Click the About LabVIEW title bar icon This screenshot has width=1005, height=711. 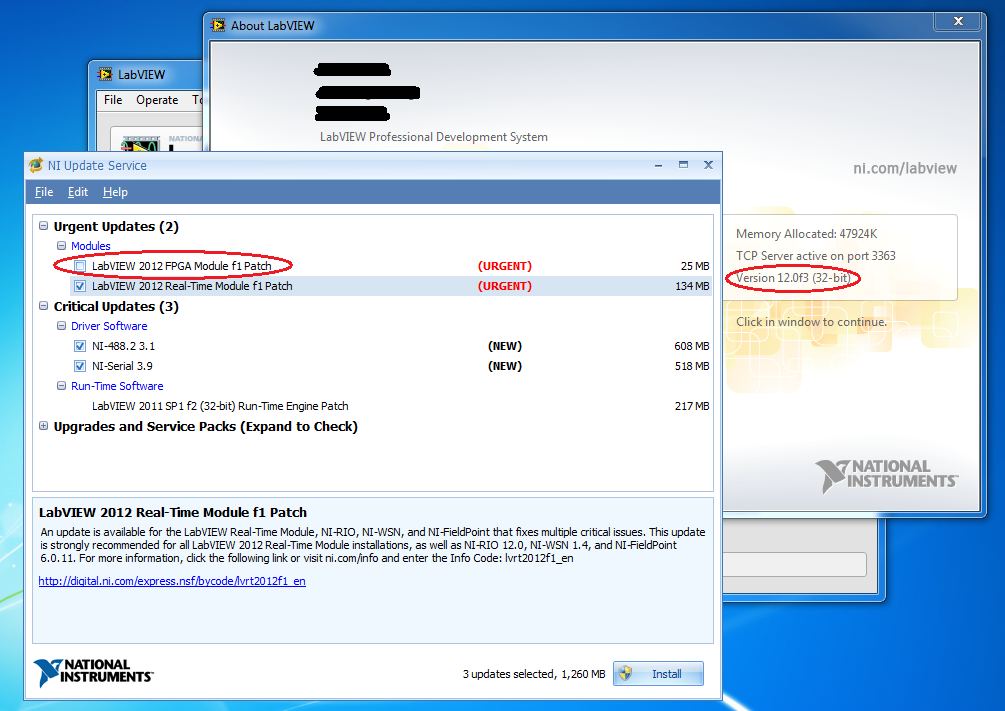click(x=218, y=26)
